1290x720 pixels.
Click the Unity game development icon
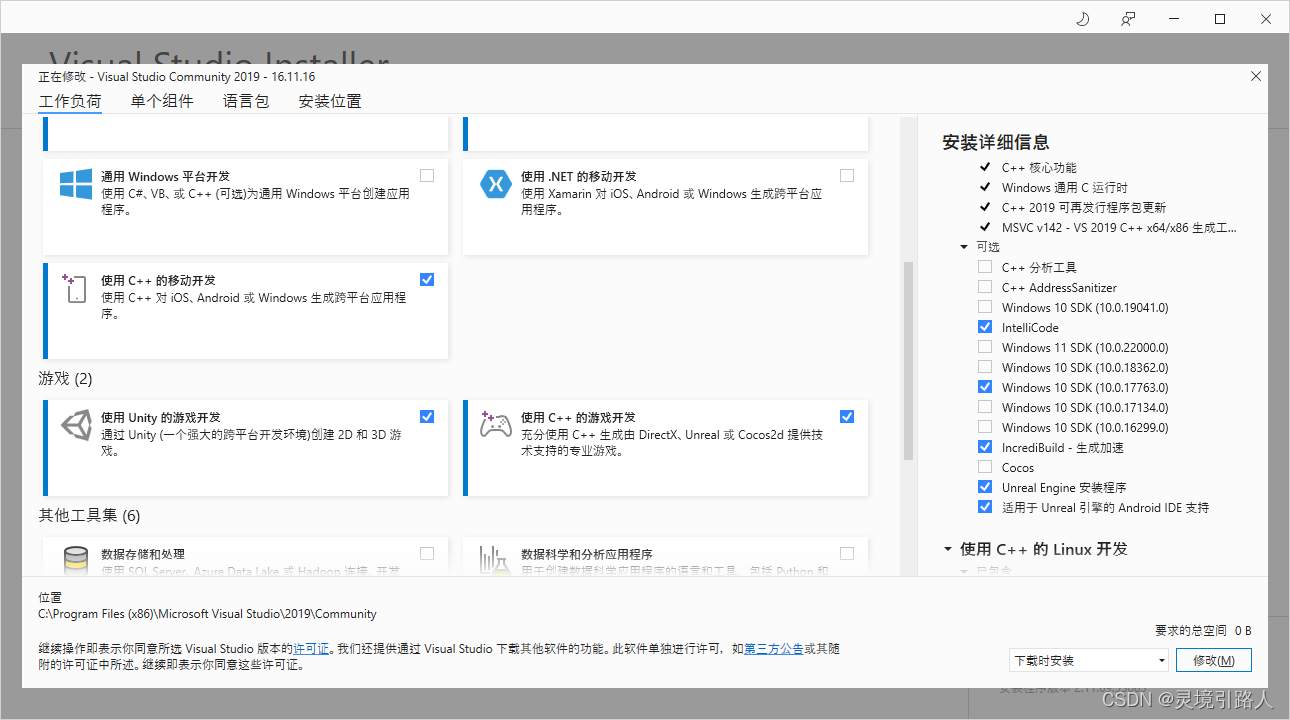[76, 425]
